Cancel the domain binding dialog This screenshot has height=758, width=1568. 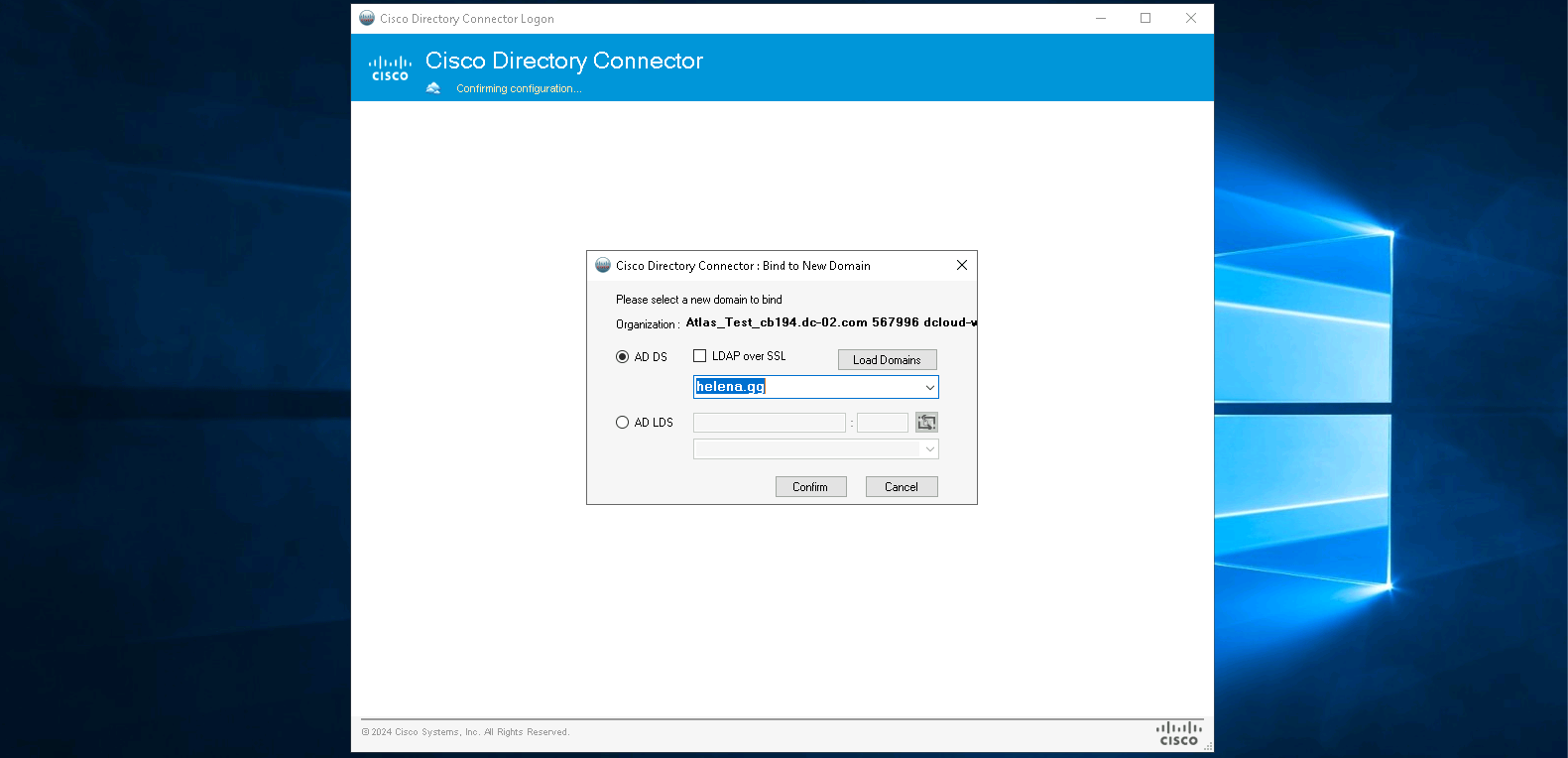point(901,487)
